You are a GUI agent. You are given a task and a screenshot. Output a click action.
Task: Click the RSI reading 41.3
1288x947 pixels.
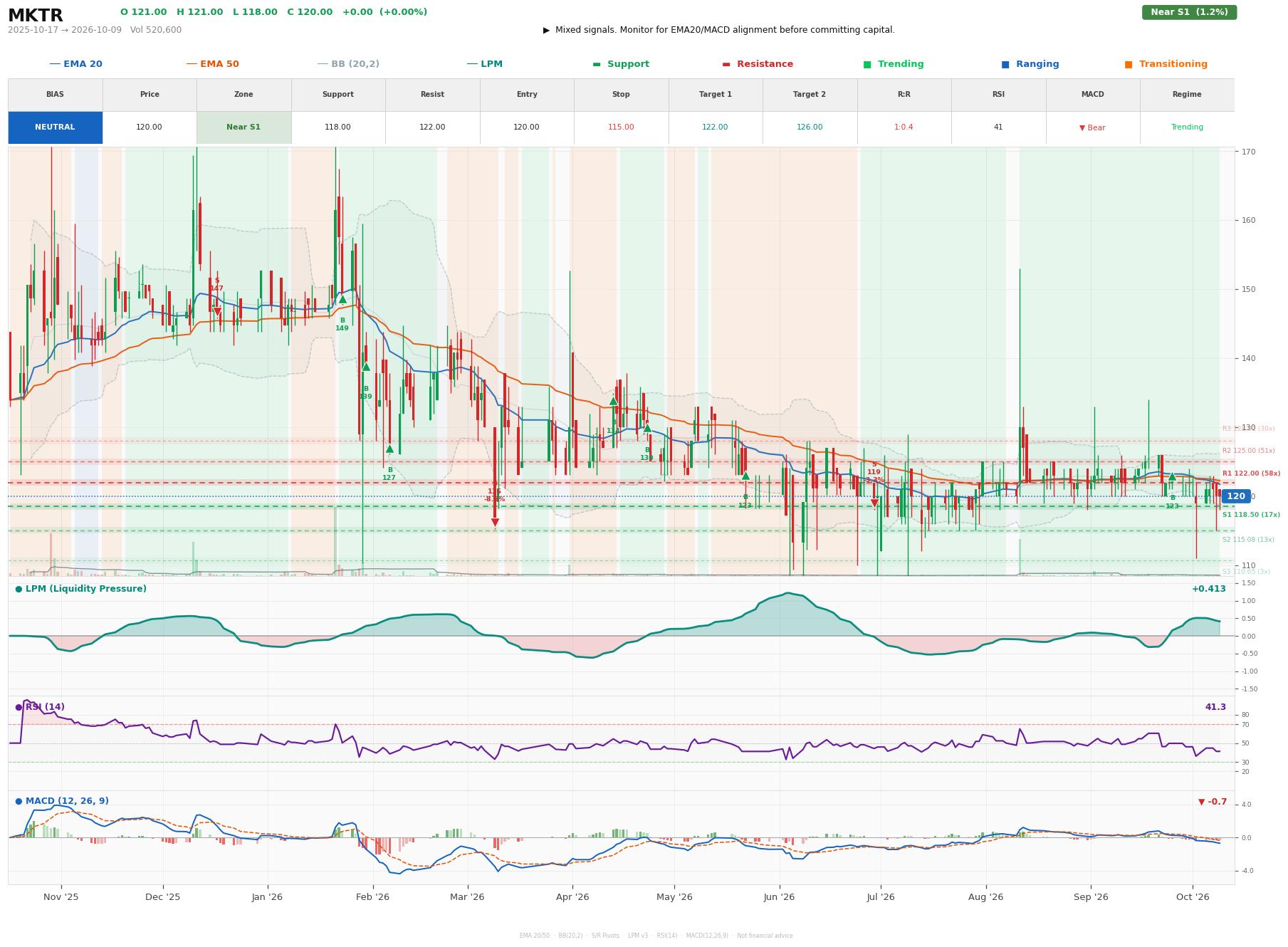pos(1215,707)
